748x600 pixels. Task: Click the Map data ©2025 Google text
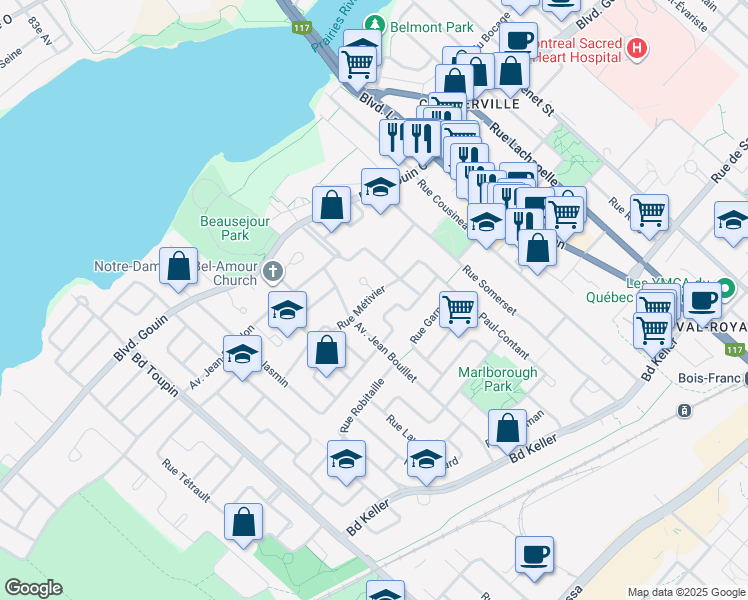pos(687,592)
